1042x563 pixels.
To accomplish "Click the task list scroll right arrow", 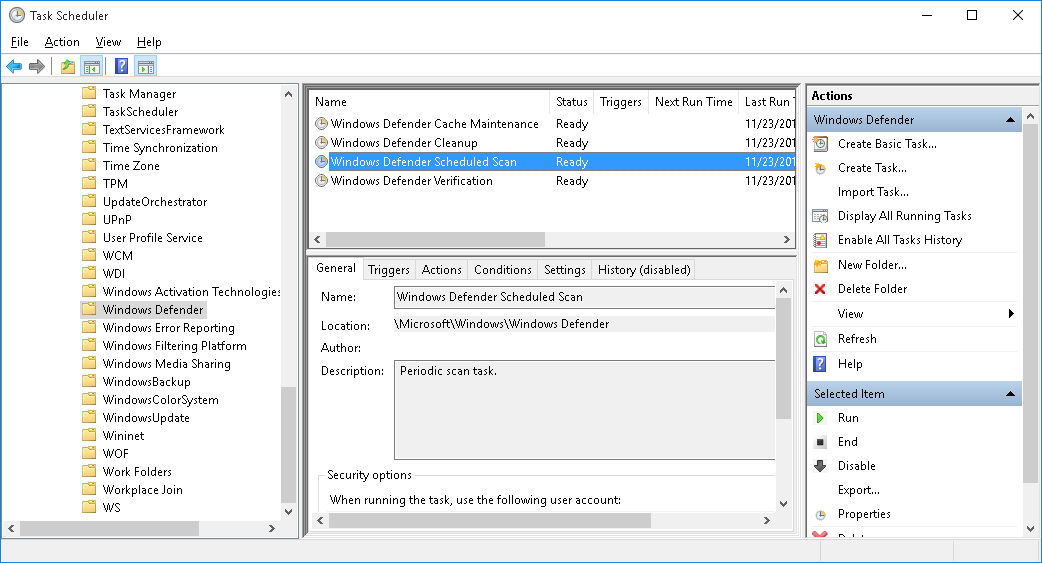I will 787,239.
